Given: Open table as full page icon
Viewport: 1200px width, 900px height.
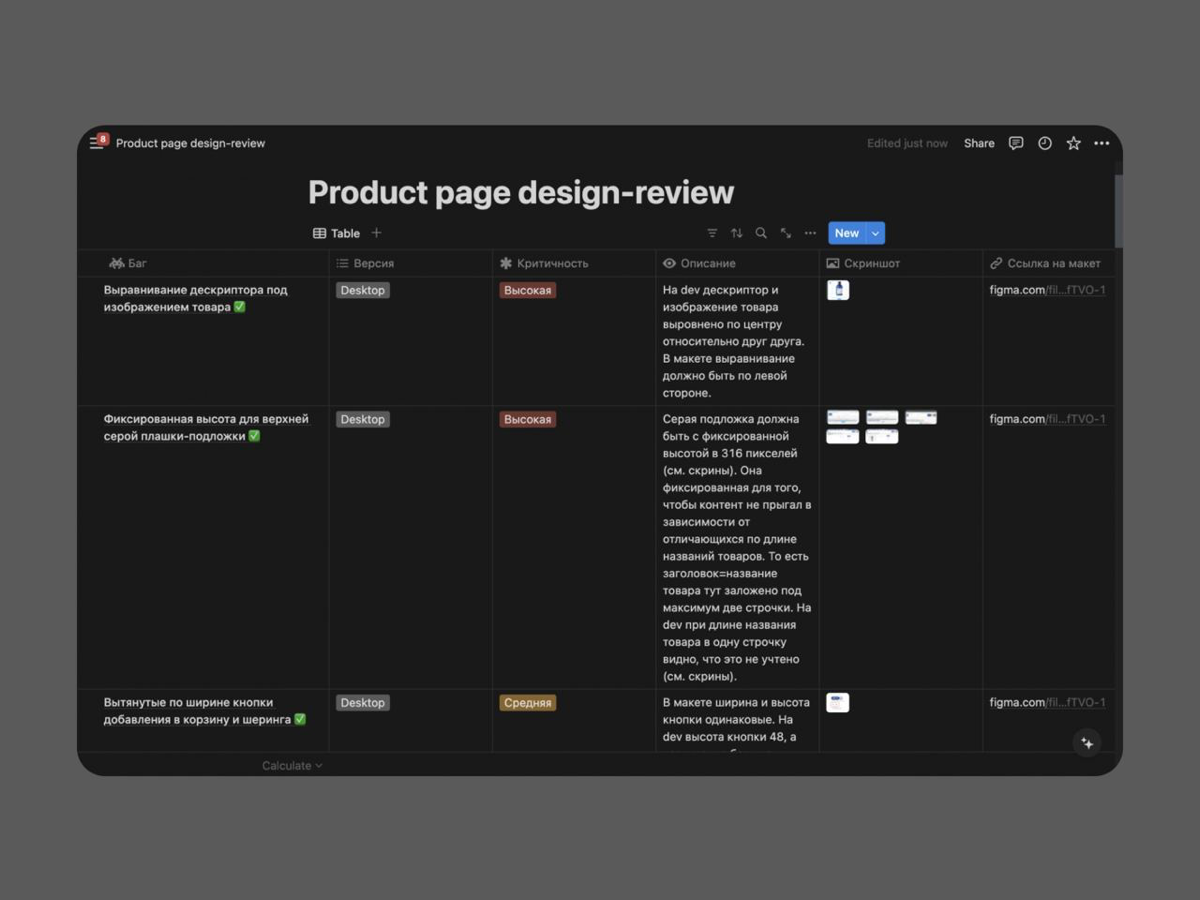Looking at the screenshot, I should coord(786,233).
